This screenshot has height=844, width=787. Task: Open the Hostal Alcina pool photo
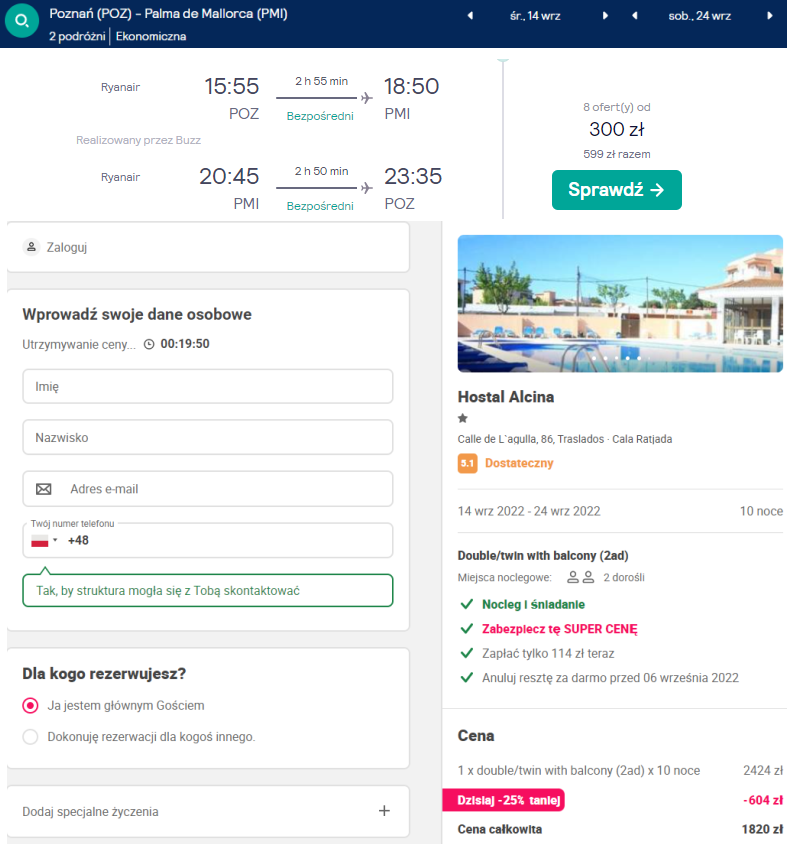[x=619, y=303]
